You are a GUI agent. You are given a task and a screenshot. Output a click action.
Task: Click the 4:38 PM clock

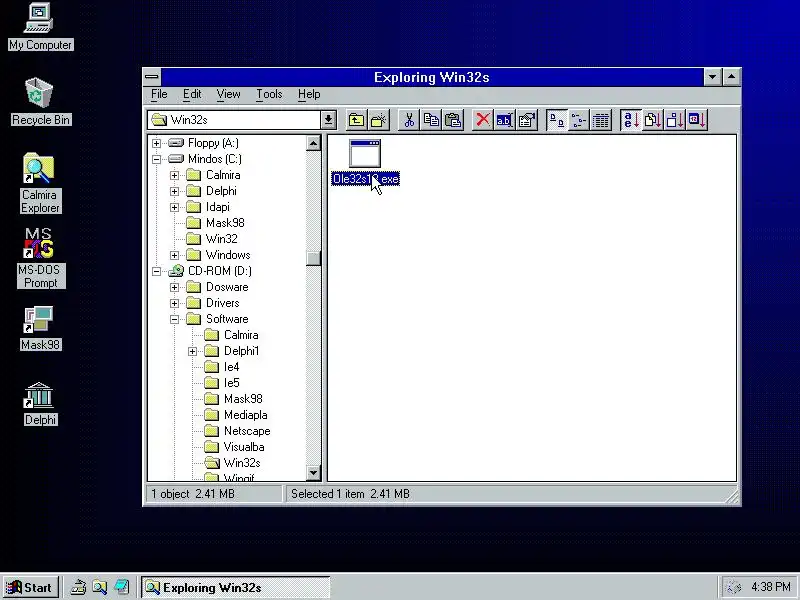[770, 587]
